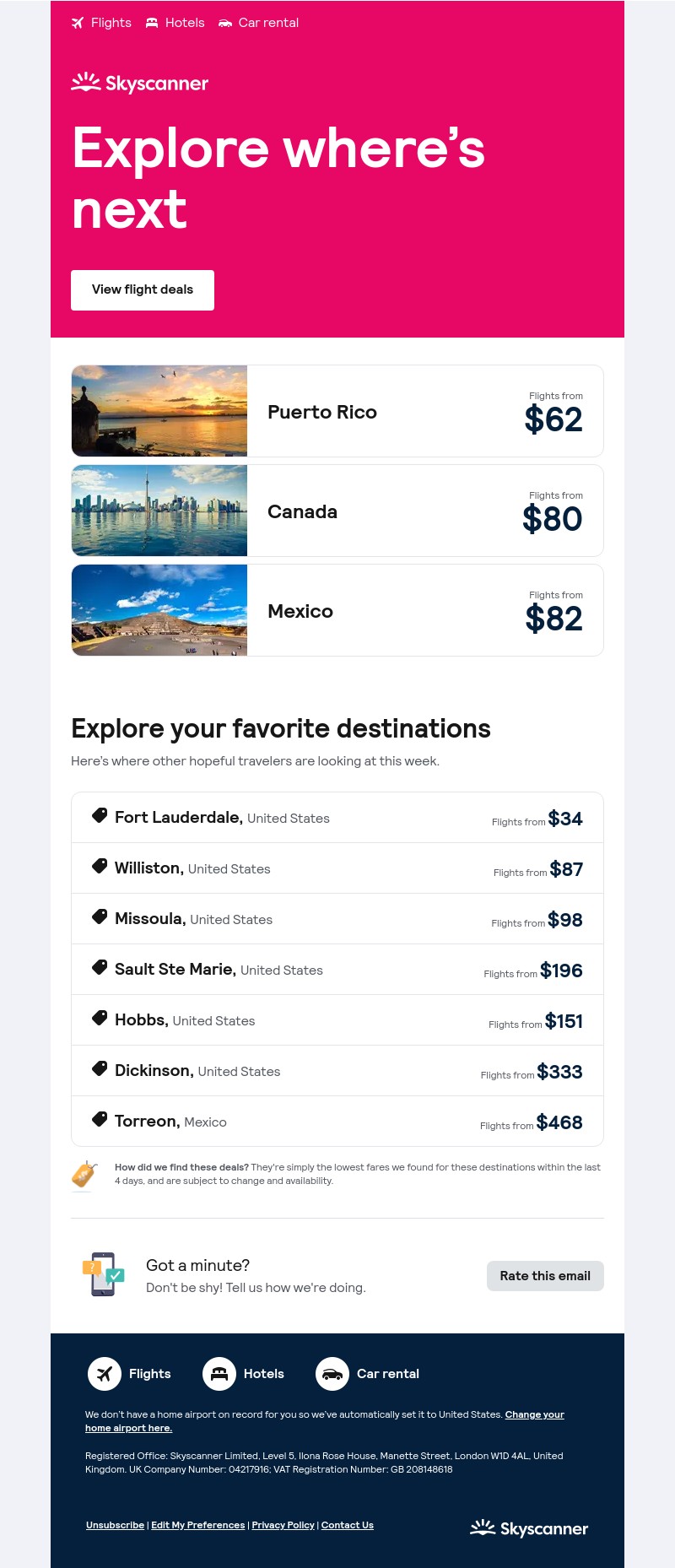The image size is (675, 1568).
Task: Click the Skyscanner logo in the footer
Action: click(x=529, y=1527)
